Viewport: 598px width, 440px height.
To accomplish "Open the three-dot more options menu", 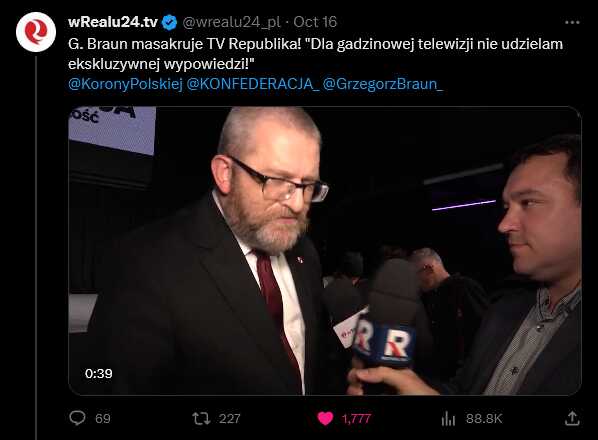I will tap(572, 23).
